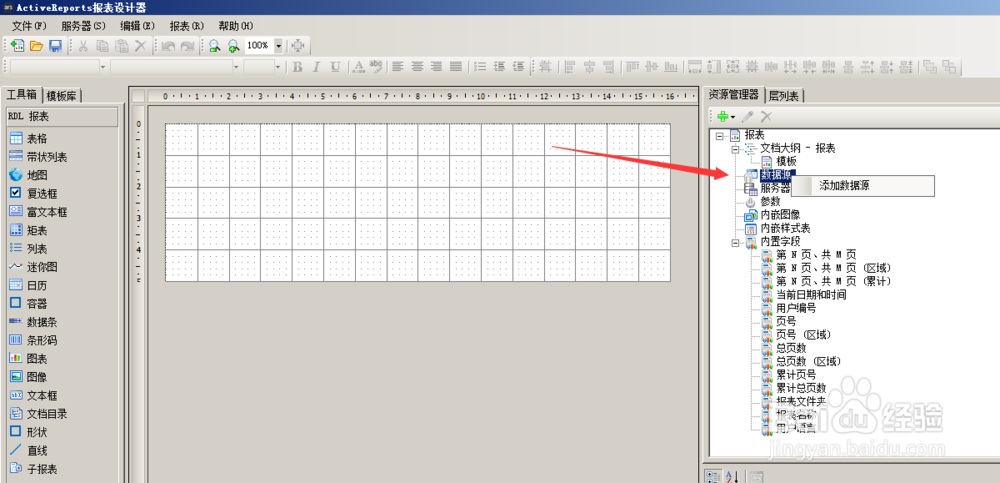Click the delete X icon in the 资源管理器 toolbar
The image size is (1000, 483).
click(767, 117)
